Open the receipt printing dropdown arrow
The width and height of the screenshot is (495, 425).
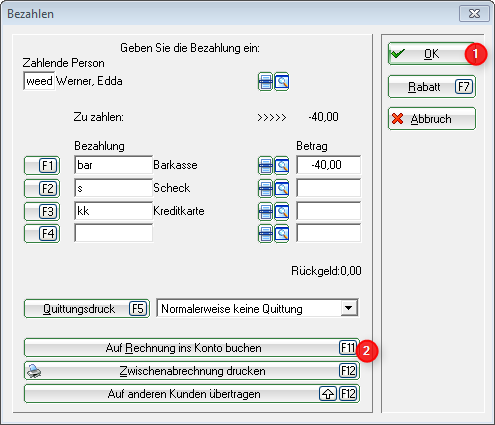pyautogui.click(x=349, y=308)
